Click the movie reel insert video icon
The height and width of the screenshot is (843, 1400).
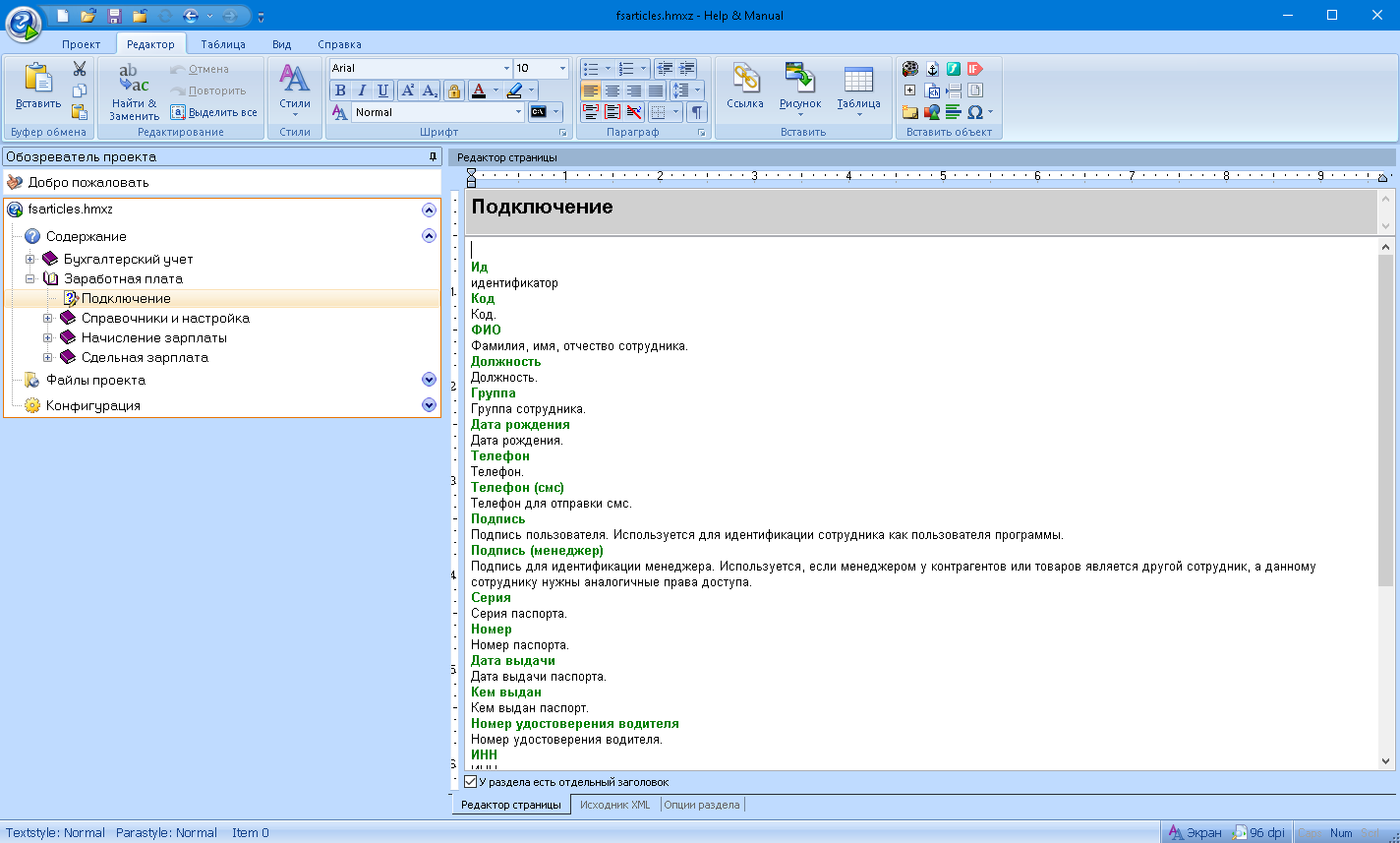pyautogui.click(x=910, y=69)
